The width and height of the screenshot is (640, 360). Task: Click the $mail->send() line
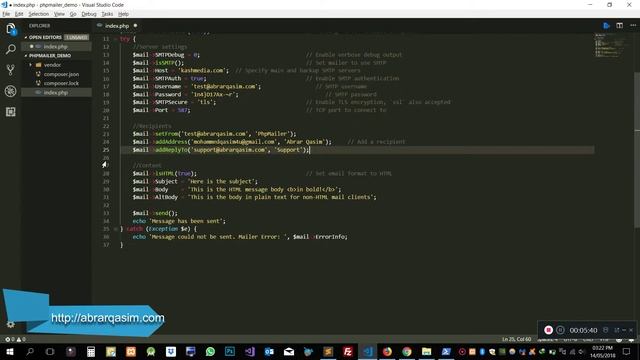coord(155,213)
